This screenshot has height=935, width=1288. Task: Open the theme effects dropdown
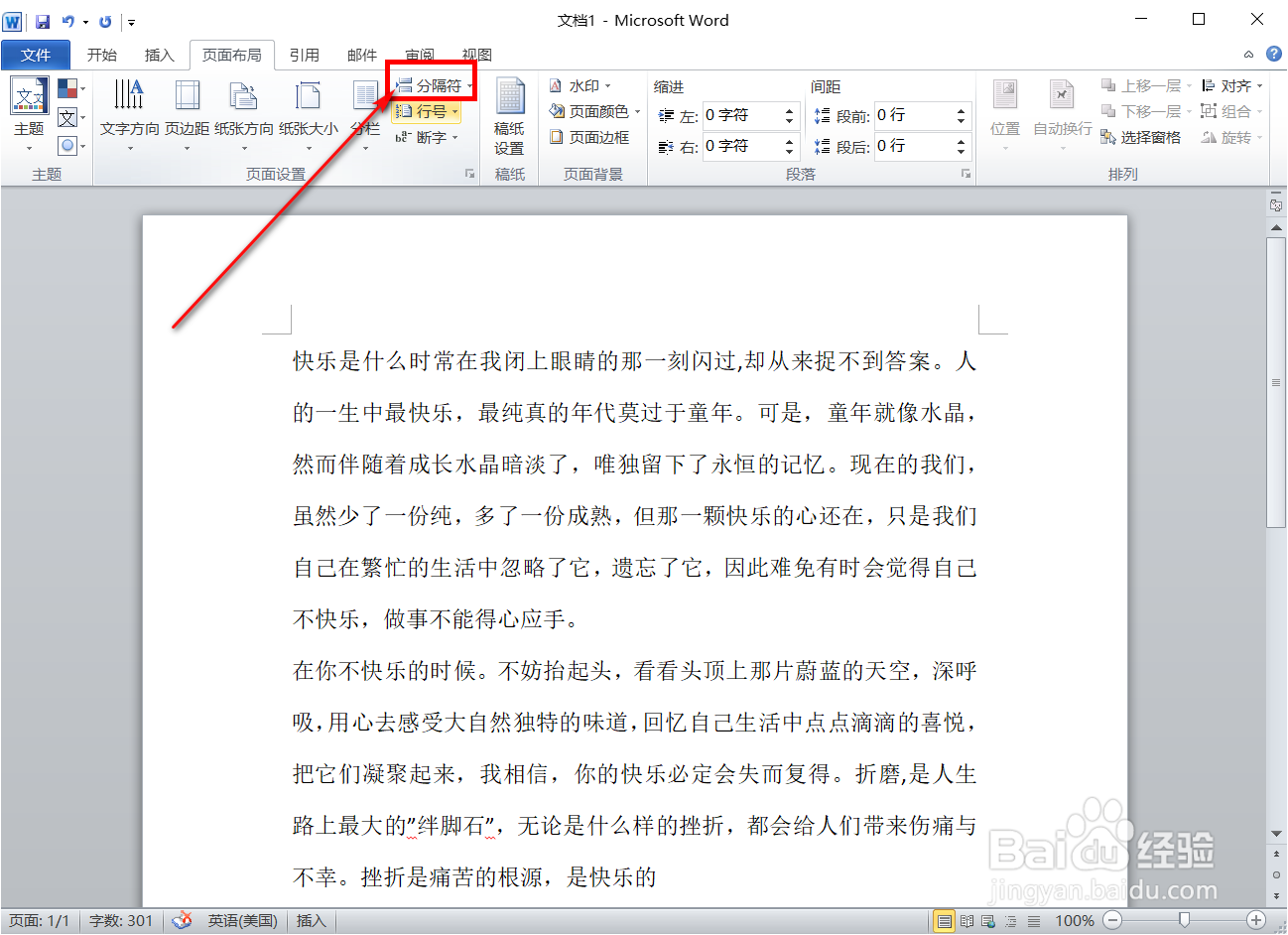click(70, 146)
